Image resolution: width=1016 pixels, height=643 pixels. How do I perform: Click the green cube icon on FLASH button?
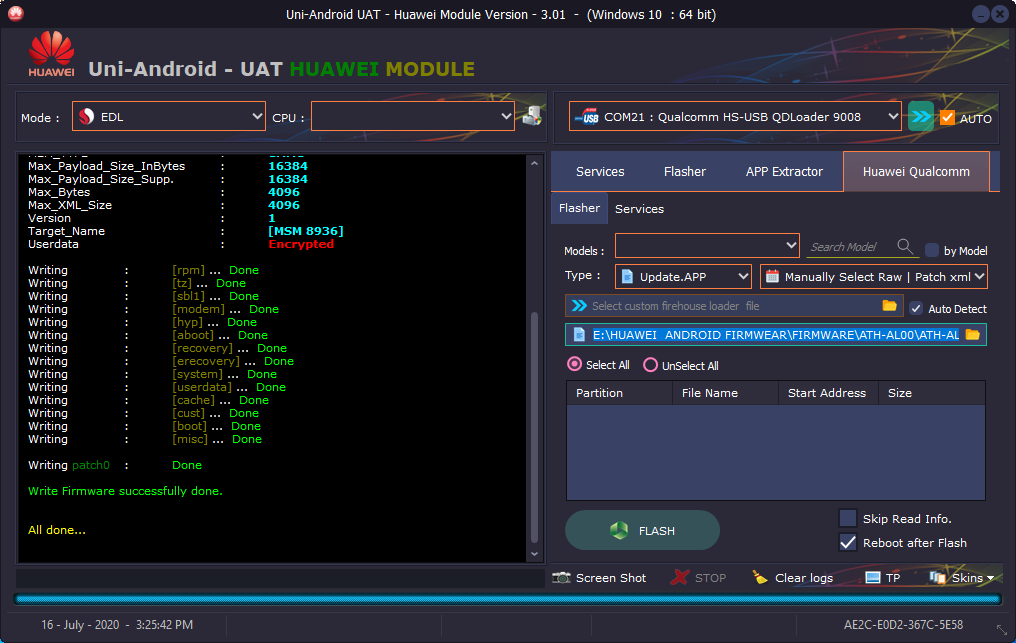[619, 531]
